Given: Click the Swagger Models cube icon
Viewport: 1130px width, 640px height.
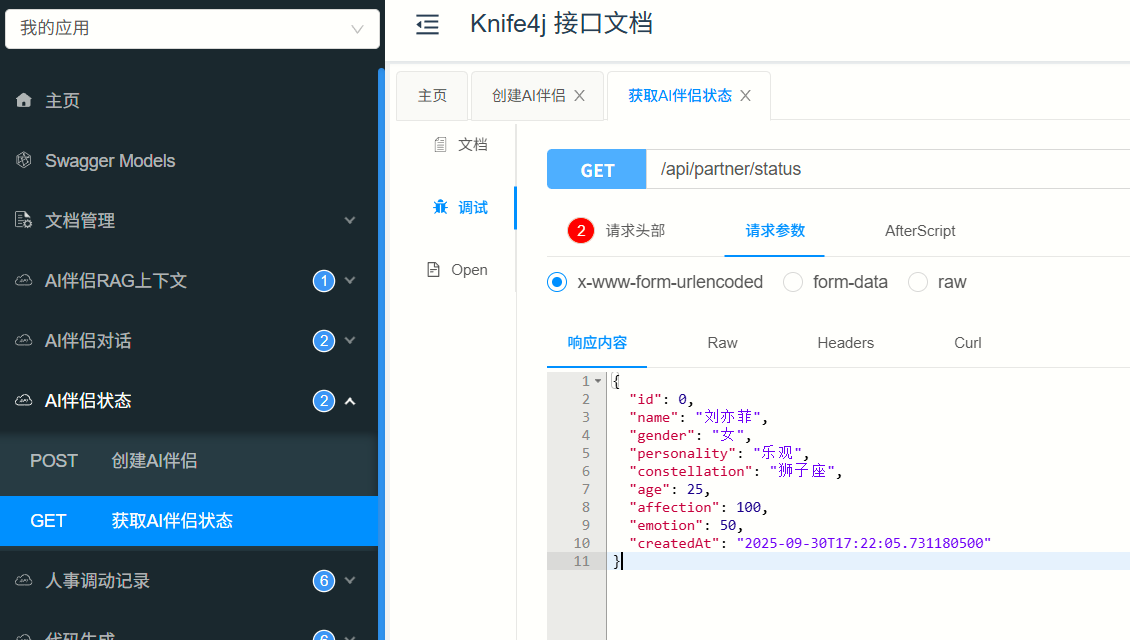Looking at the screenshot, I should click(24, 160).
